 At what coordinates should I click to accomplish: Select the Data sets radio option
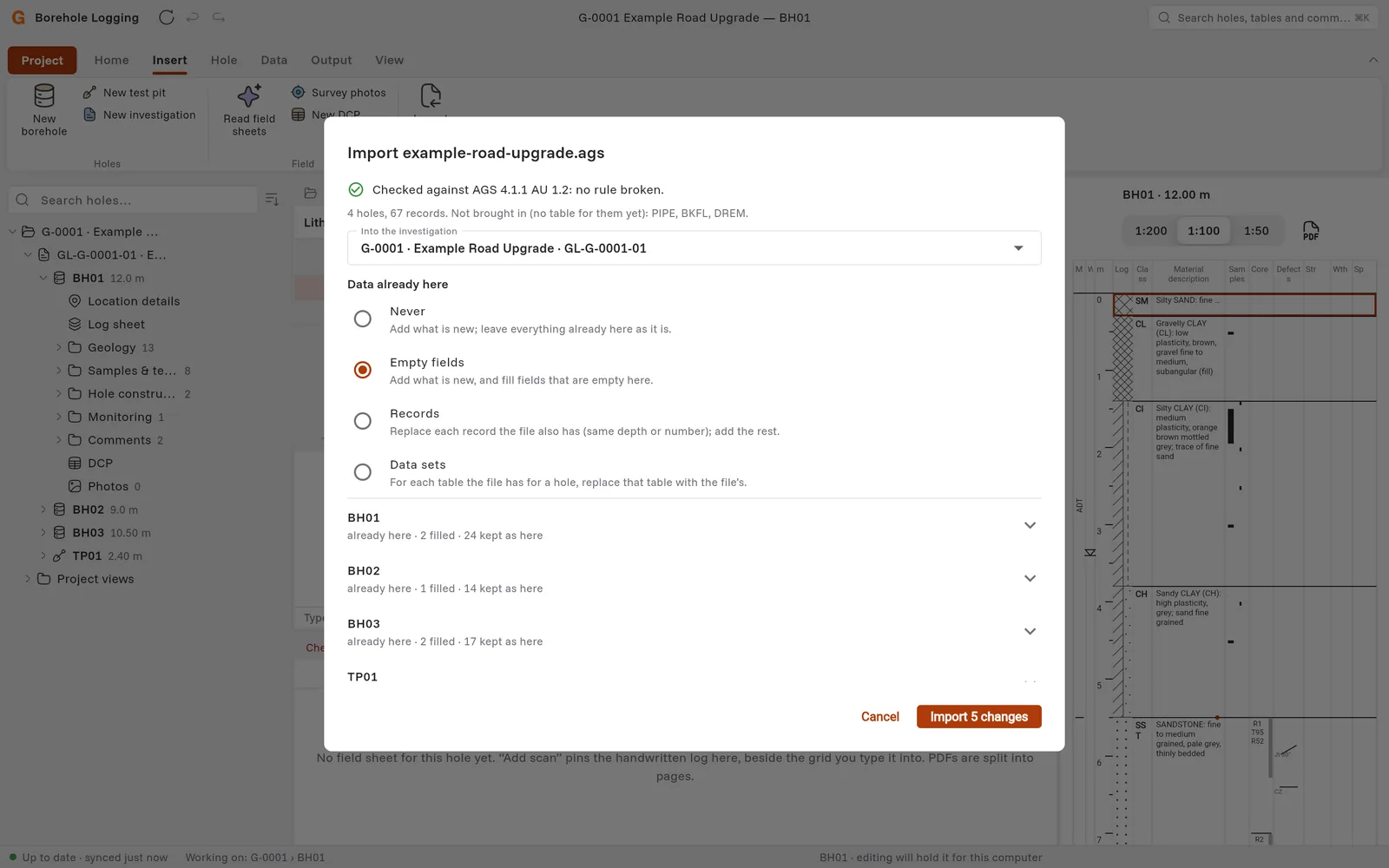click(x=363, y=472)
